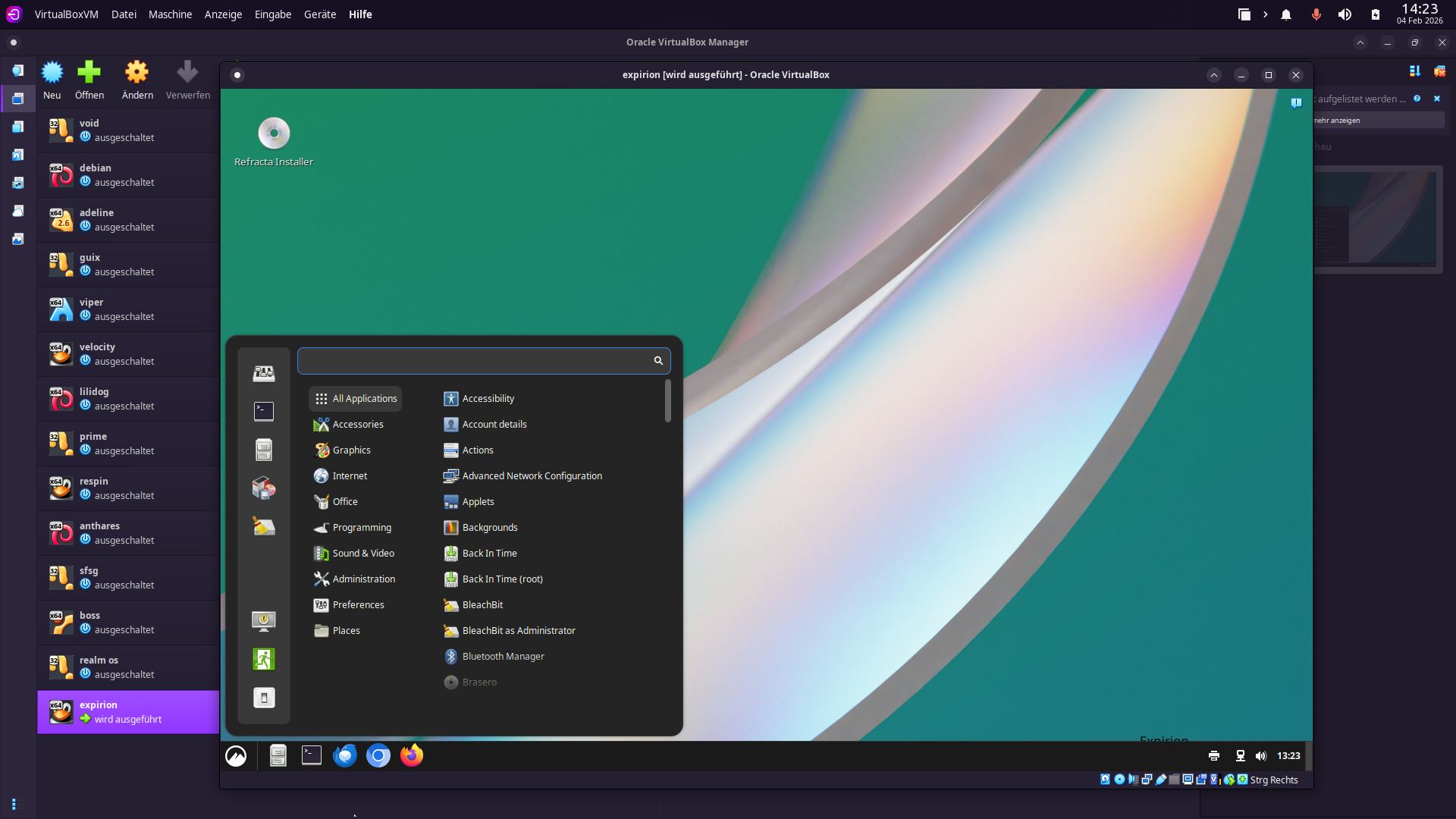The height and width of the screenshot is (819, 1456).
Task: Open the Preferences category in menu
Action: (x=358, y=604)
